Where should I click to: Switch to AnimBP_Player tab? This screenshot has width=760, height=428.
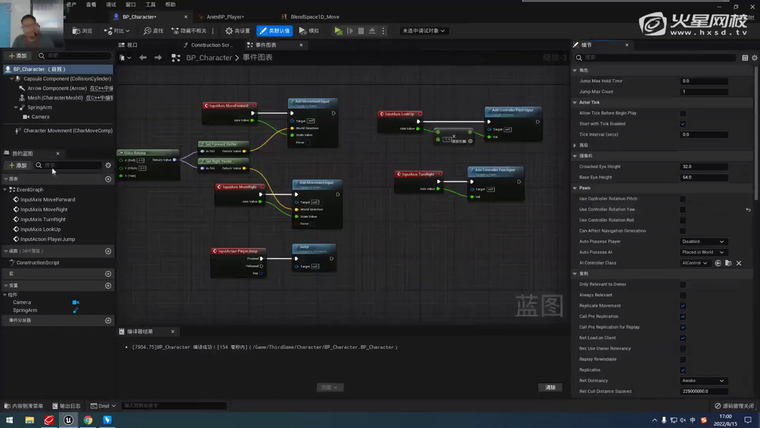(x=225, y=16)
